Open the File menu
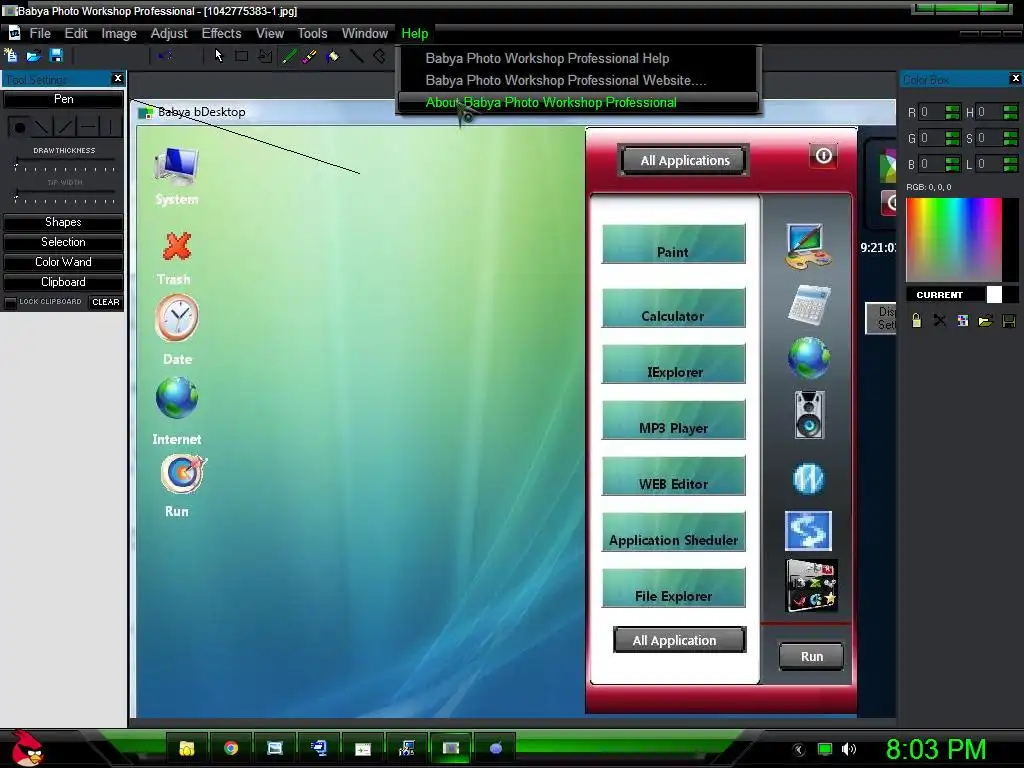Screen dimensions: 1024x768 [40, 33]
